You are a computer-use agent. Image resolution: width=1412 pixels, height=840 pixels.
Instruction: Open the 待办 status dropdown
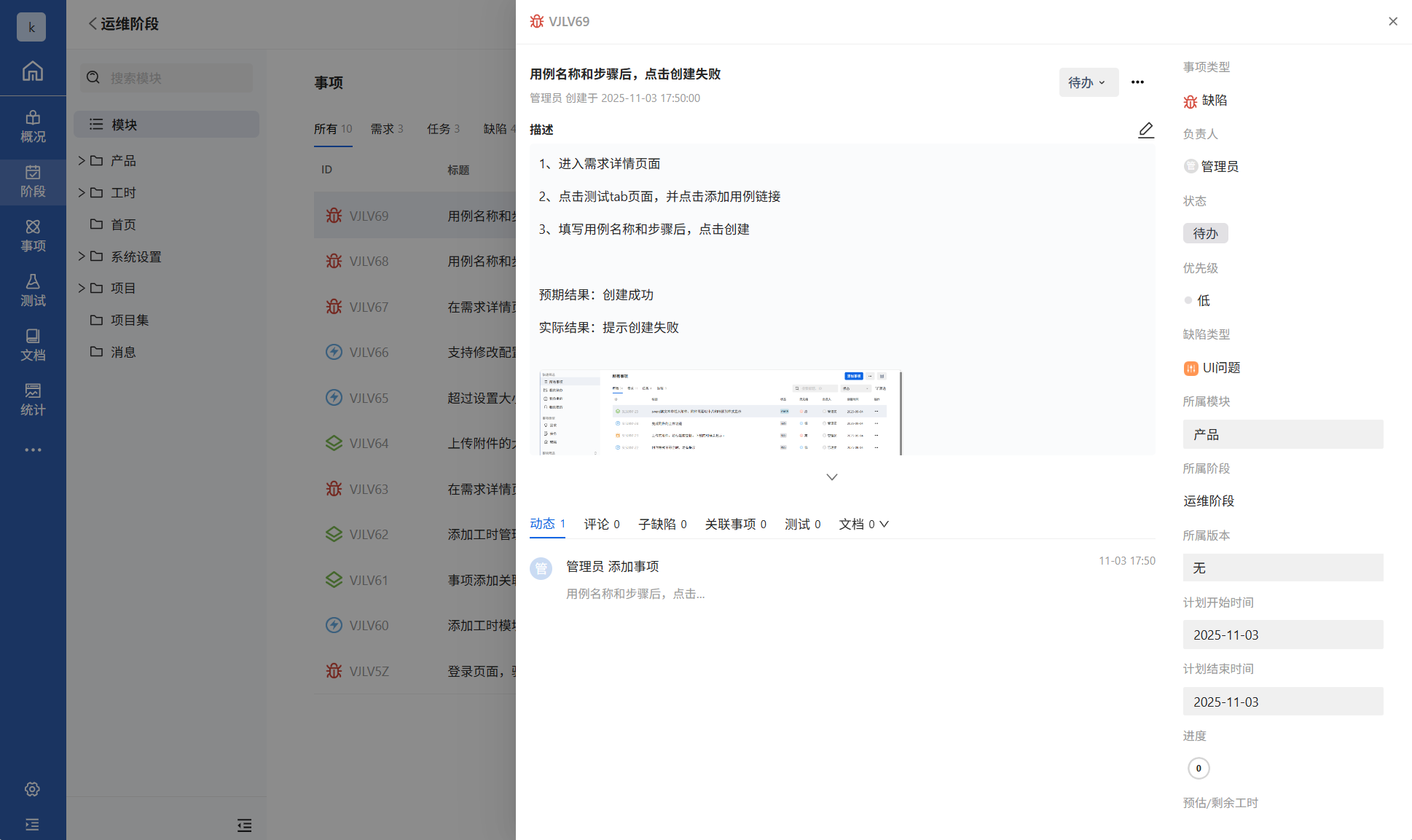(x=1088, y=82)
